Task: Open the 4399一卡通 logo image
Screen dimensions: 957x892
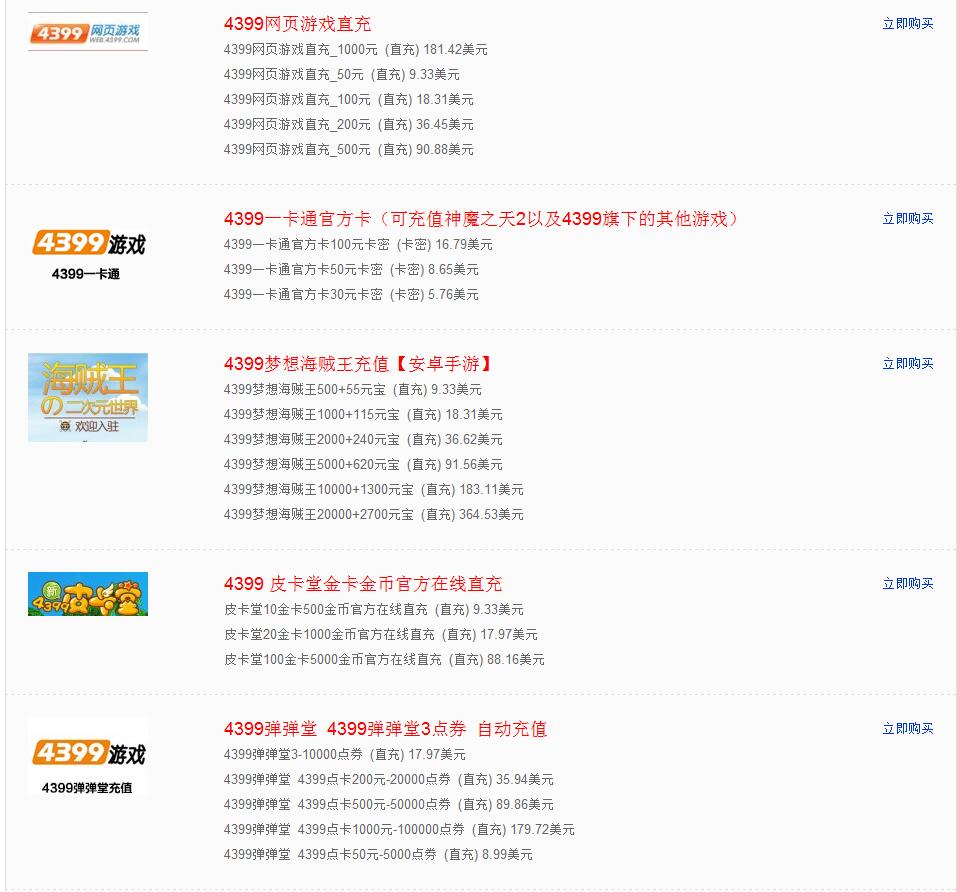Action: (x=88, y=254)
